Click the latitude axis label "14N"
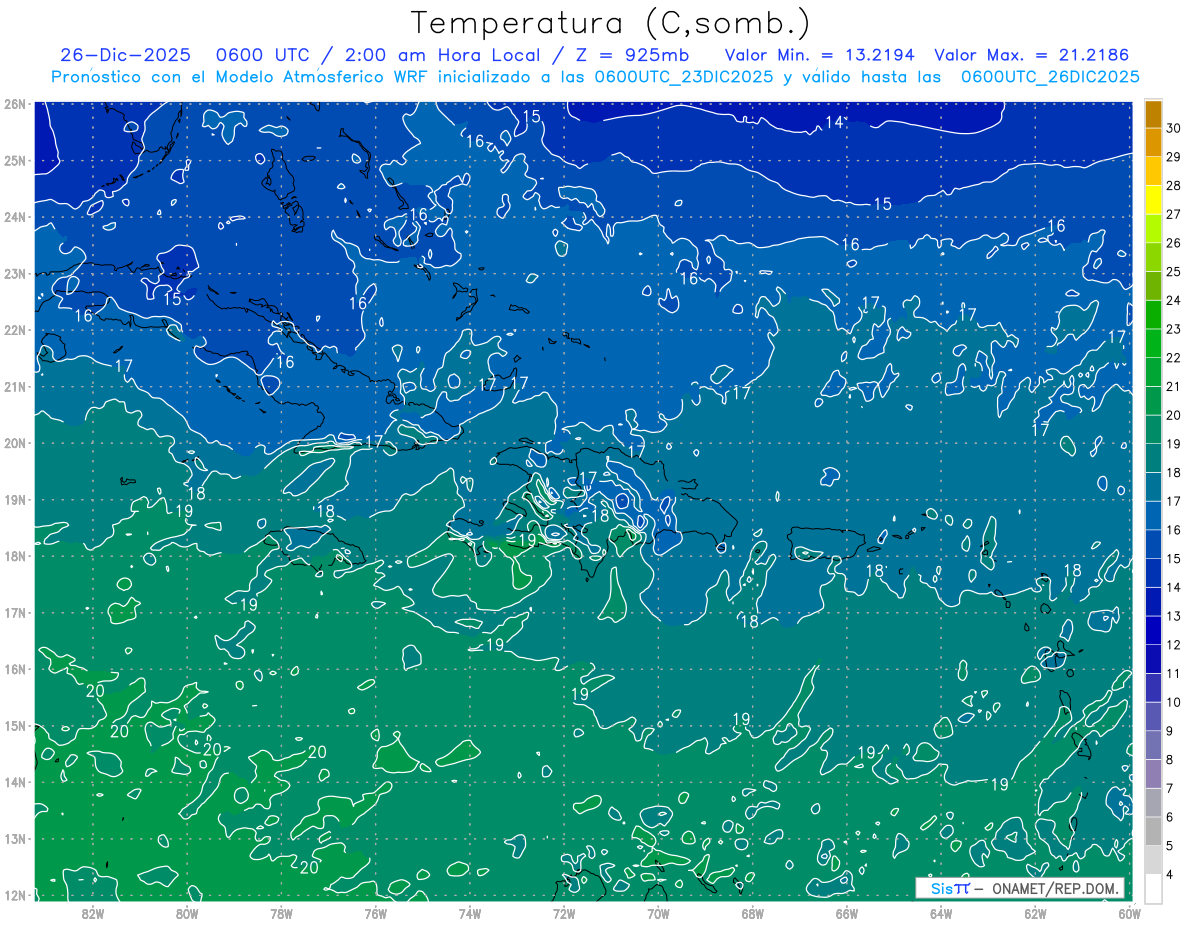 tap(14, 782)
